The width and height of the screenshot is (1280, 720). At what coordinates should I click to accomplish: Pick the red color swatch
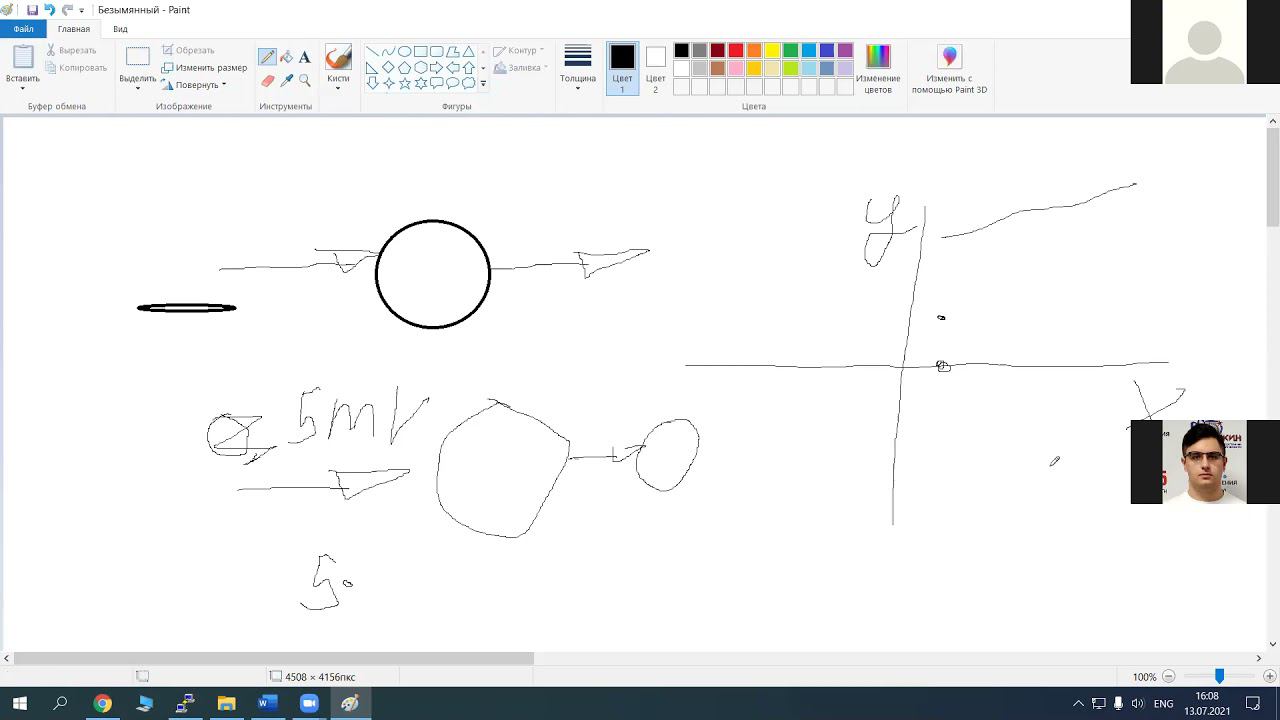tap(736, 51)
